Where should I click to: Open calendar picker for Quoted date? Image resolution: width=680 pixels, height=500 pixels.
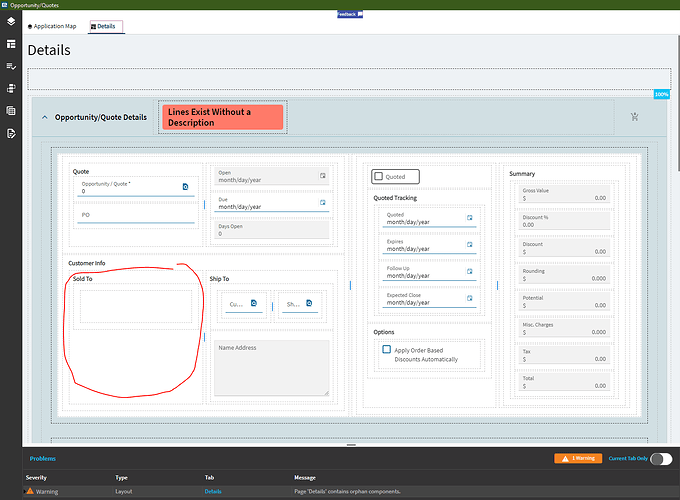[x=470, y=218]
